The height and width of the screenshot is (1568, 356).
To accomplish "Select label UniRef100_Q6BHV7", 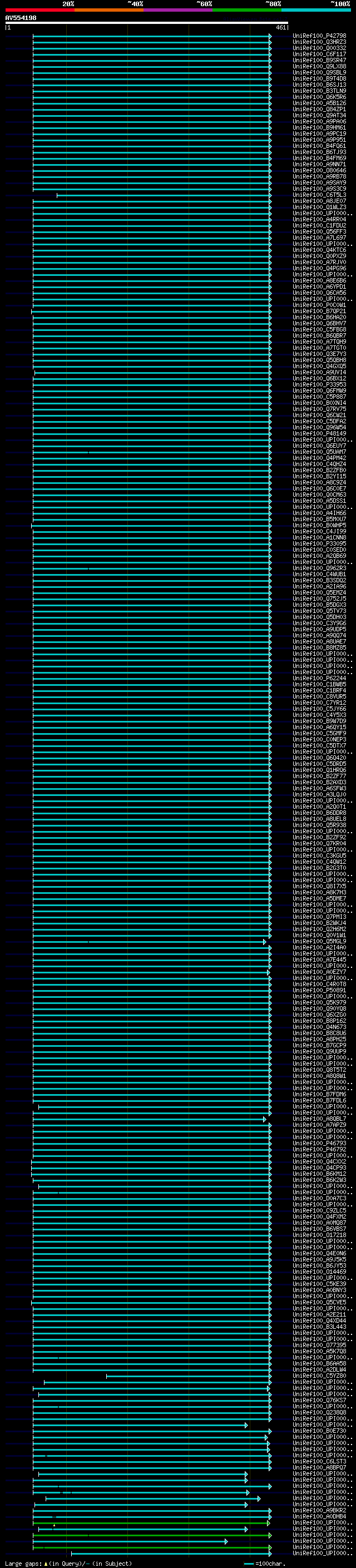I will click(319, 323).
